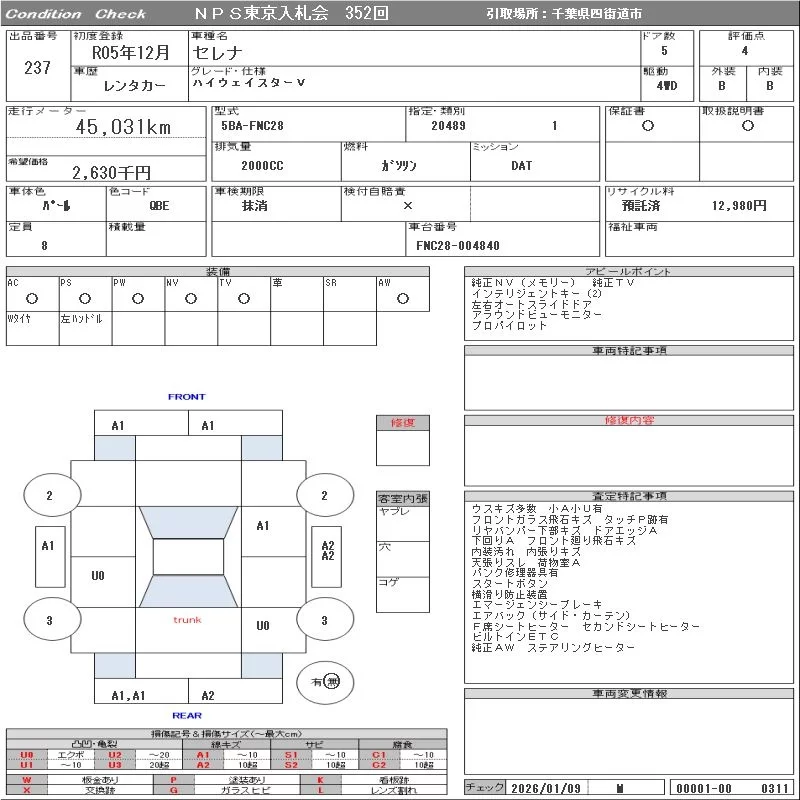This screenshot has width=800, height=800.
Task: Click the 査定特記事項 section header
Action: 628,496
